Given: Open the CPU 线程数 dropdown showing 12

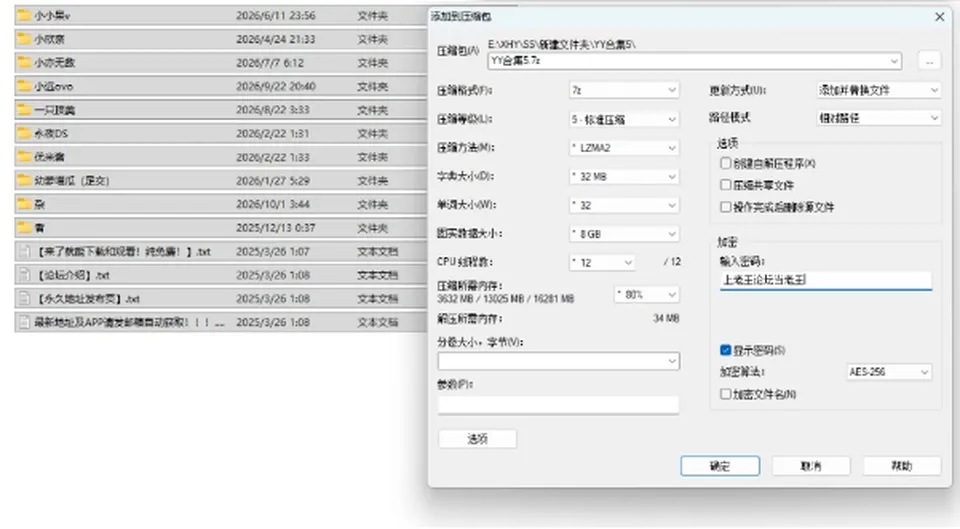Looking at the screenshot, I should [x=602, y=263].
